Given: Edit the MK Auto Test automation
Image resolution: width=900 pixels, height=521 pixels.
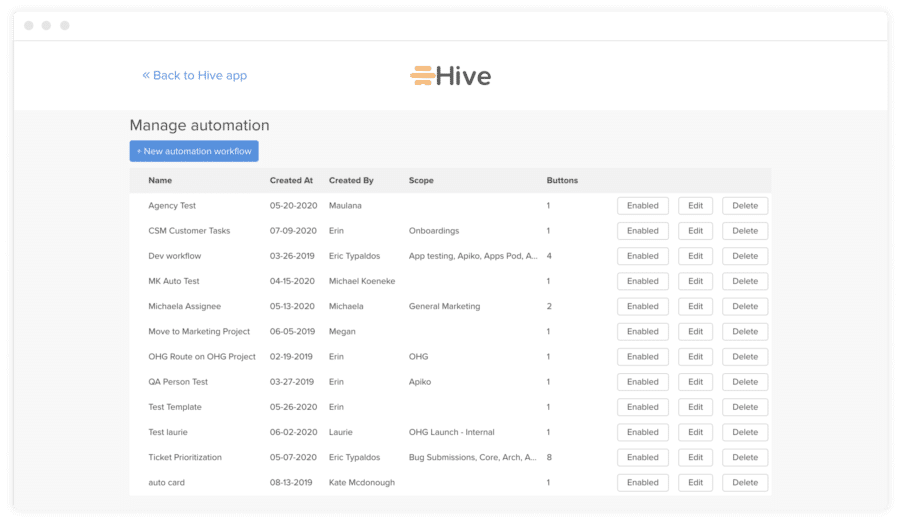Looking at the screenshot, I should pyautogui.click(x=695, y=281).
